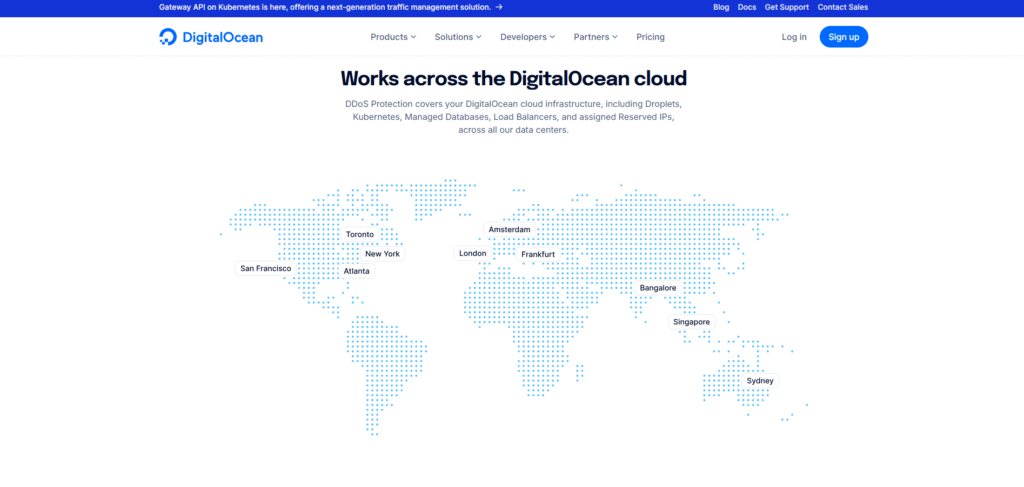Image resolution: width=1024 pixels, height=487 pixels.
Task: Go to the Pricing page
Action: coord(650,37)
